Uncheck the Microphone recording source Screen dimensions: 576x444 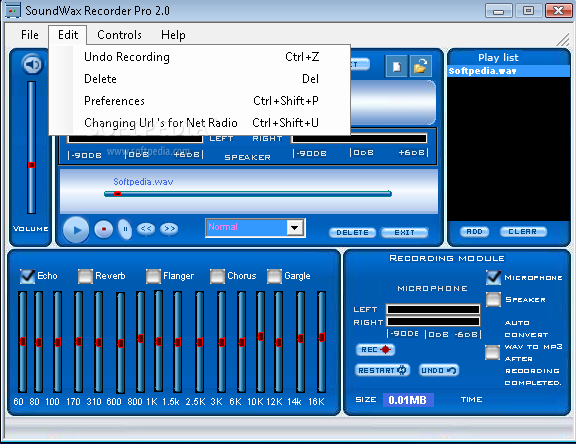coord(493,278)
